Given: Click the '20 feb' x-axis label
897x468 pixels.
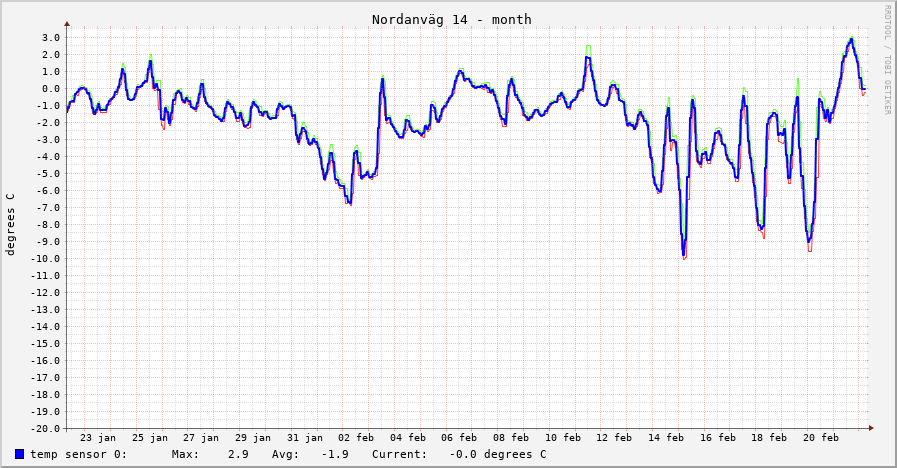Looking at the screenshot, I should click(822, 438).
